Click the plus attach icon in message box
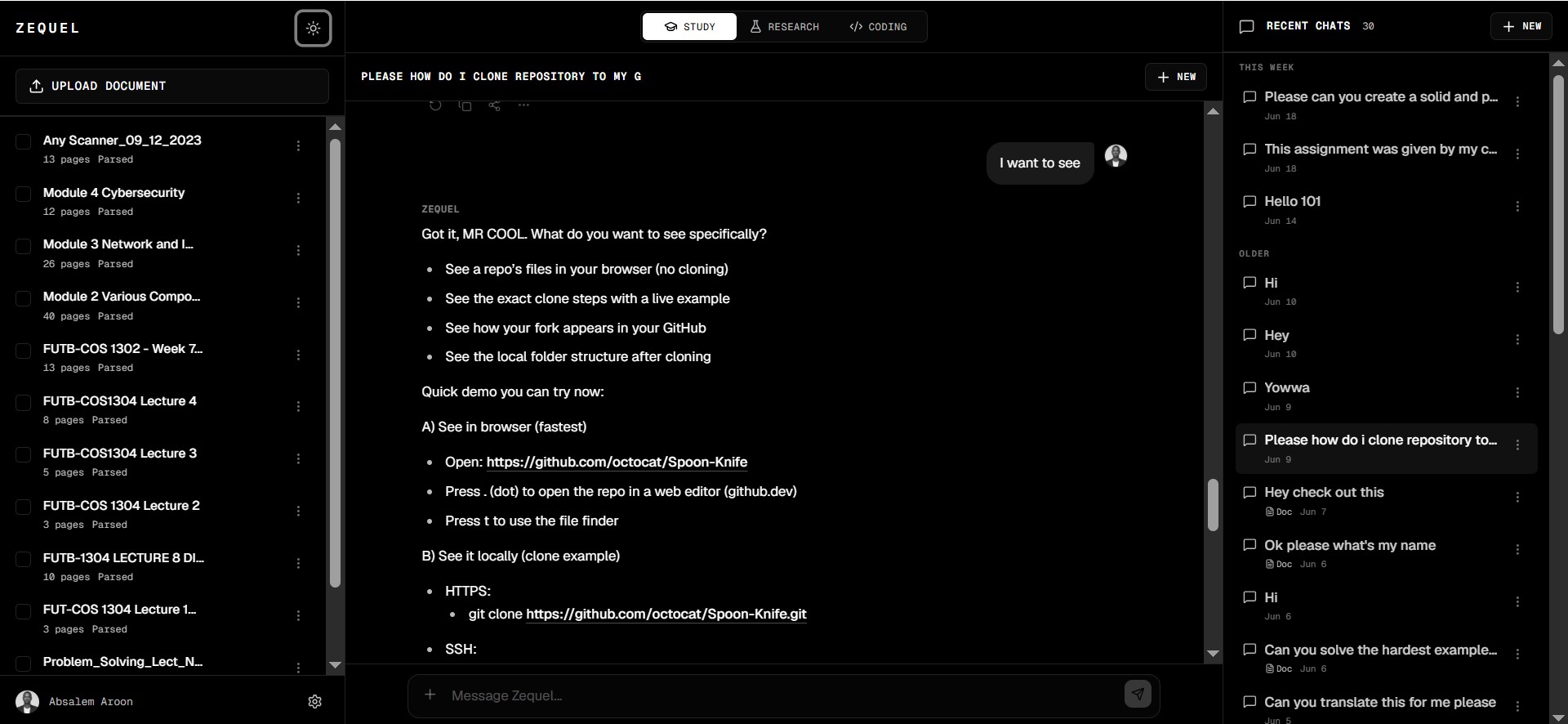This screenshot has height=724, width=1568. coord(430,695)
